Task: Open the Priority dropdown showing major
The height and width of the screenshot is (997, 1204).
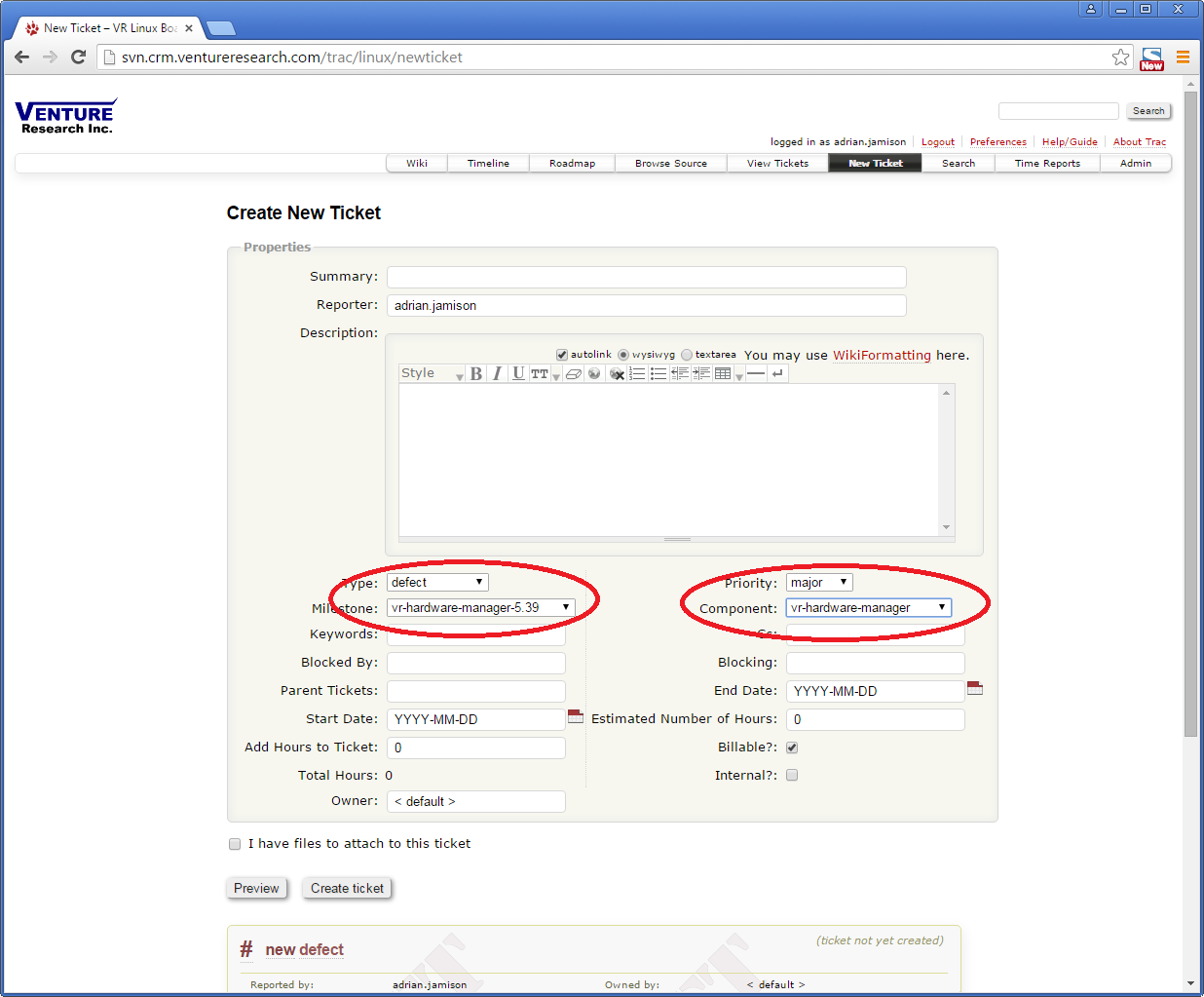Action: tap(818, 582)
